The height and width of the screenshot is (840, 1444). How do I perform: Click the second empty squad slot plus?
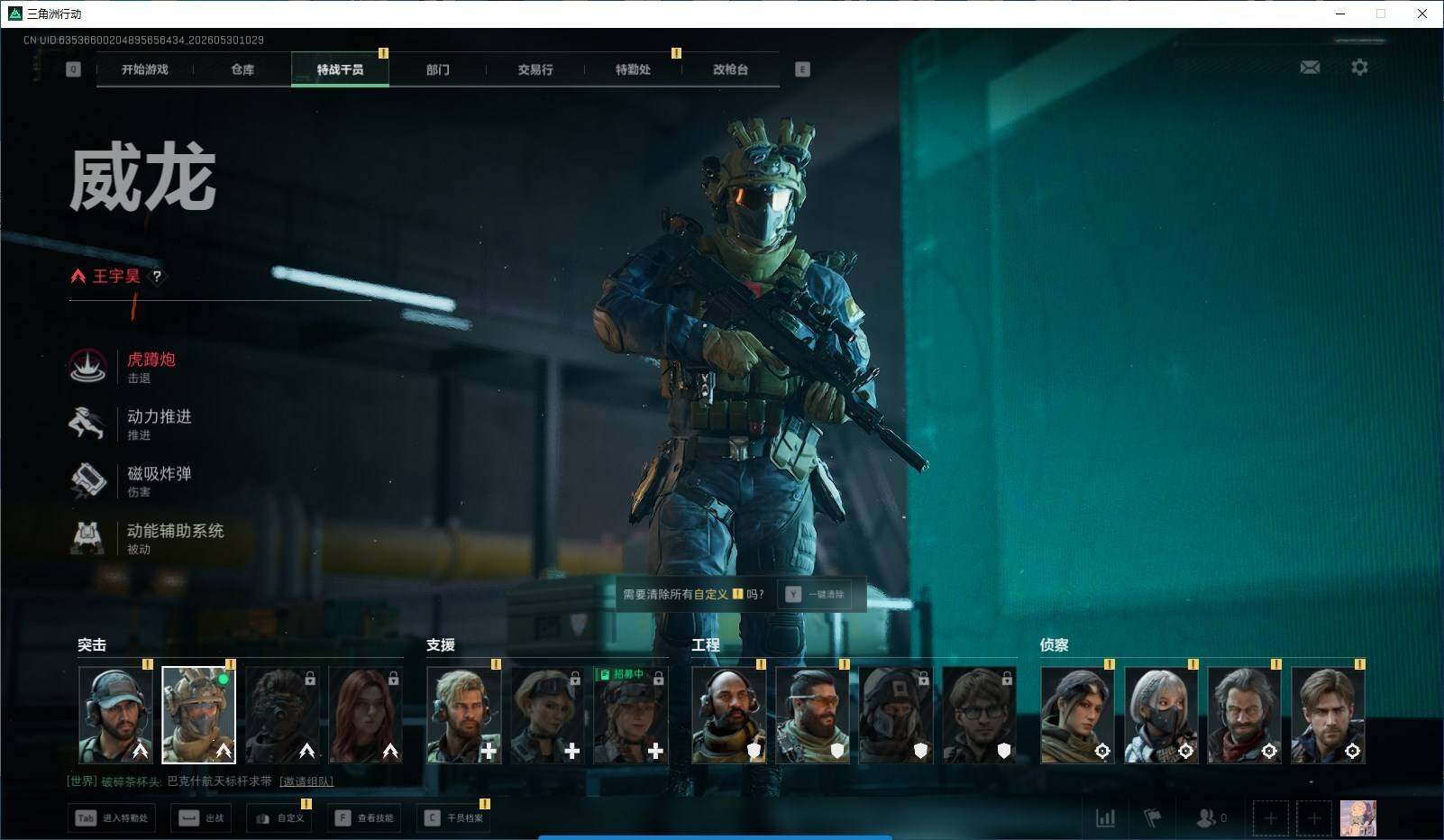point(1314,818)
